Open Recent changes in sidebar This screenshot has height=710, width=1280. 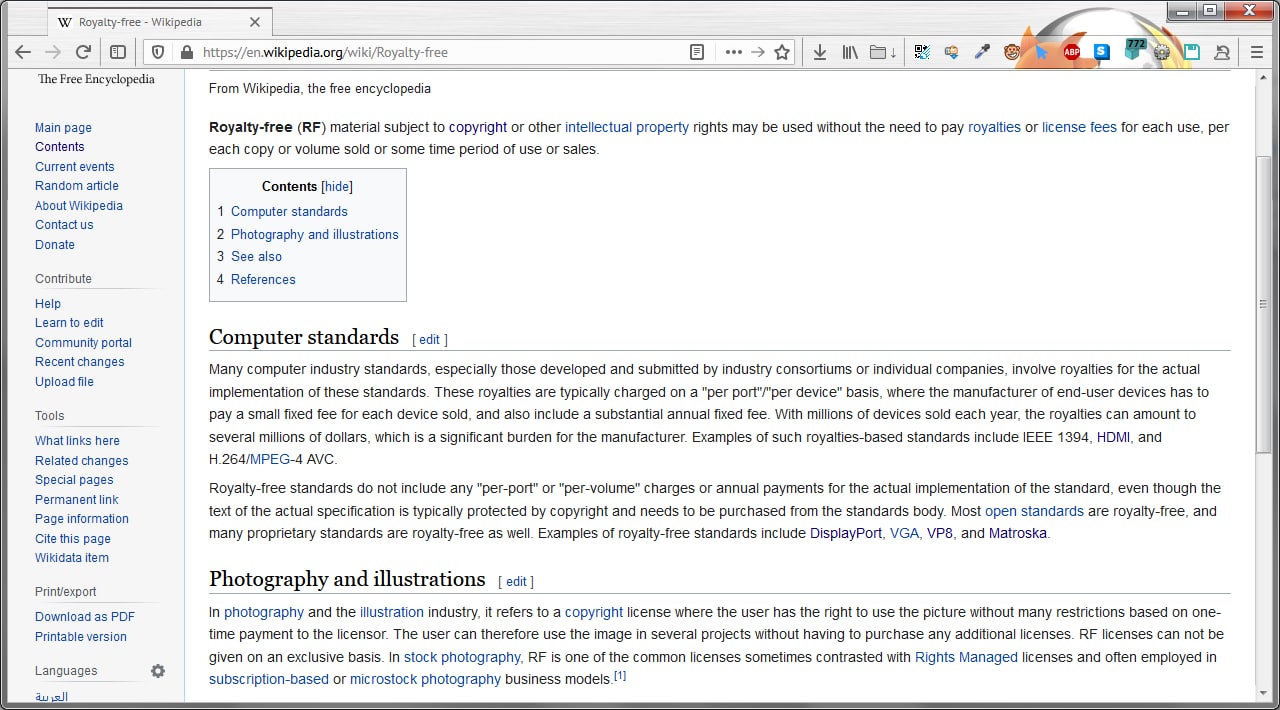click(x=80, y=362)
